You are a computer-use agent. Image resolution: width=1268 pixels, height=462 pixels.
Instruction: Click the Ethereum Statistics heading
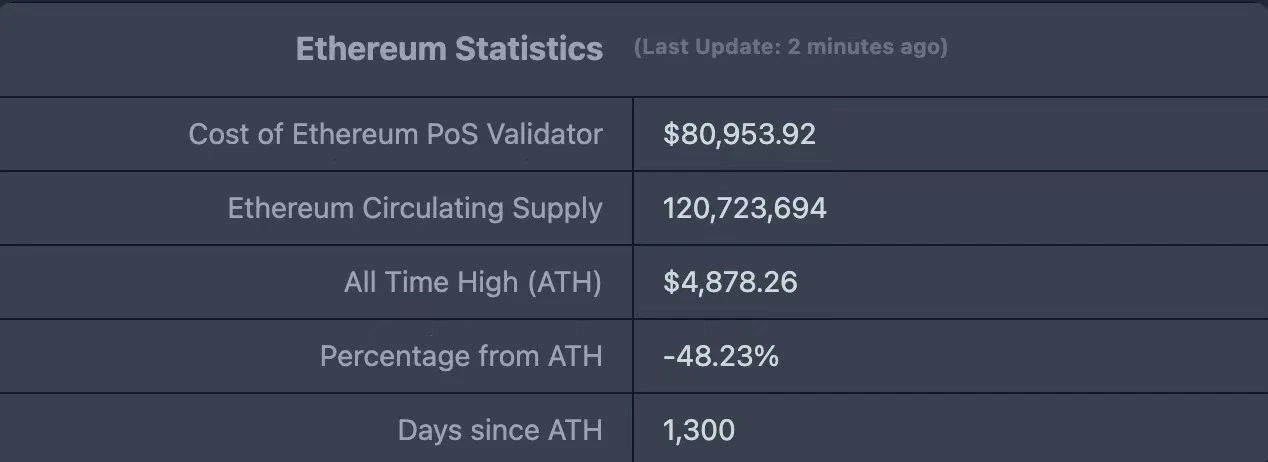[x=449, y=48]
